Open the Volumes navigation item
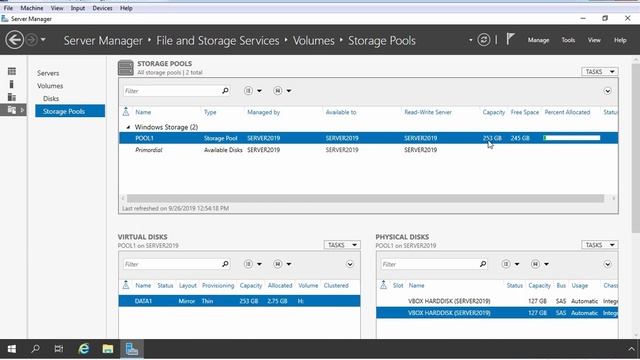Viewport: 640px width, 360px height. (x=50, y=86)
